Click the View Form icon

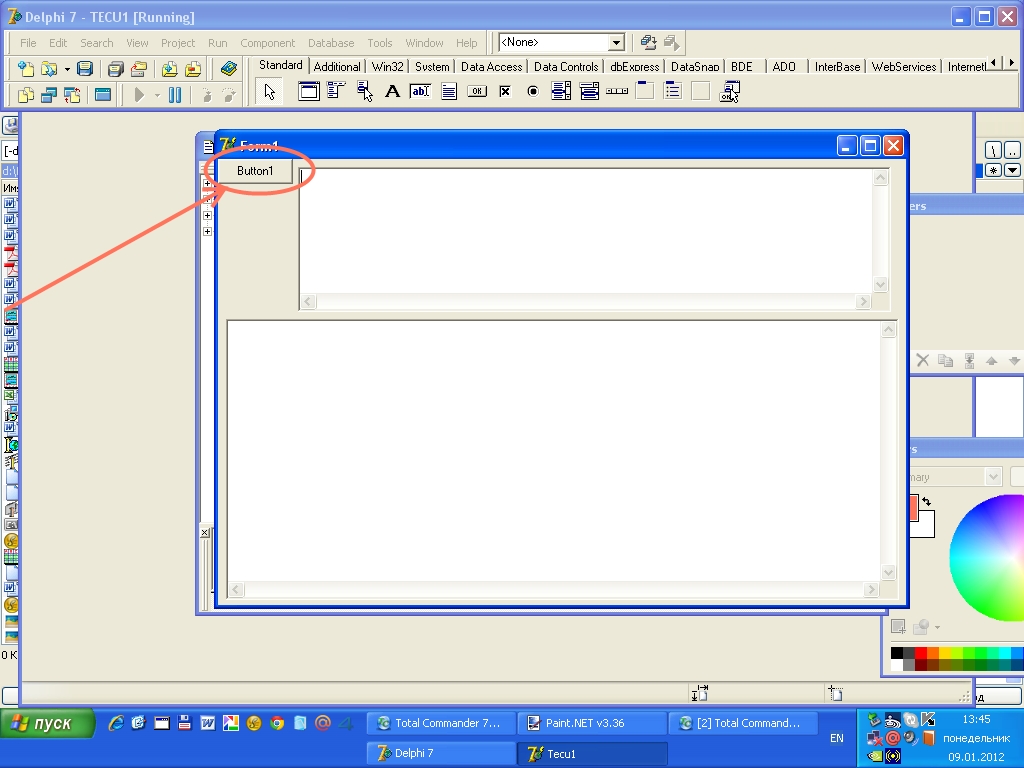49,95
